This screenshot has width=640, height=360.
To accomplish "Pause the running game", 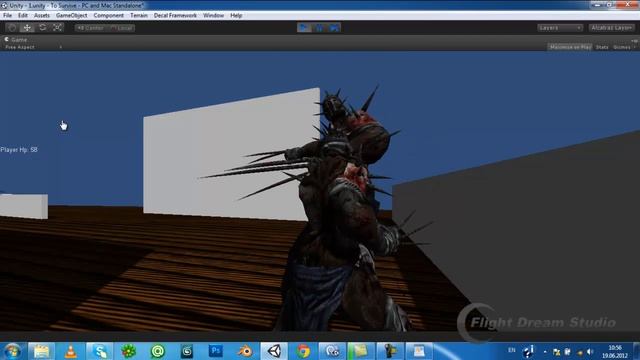I will coord(319,28).
